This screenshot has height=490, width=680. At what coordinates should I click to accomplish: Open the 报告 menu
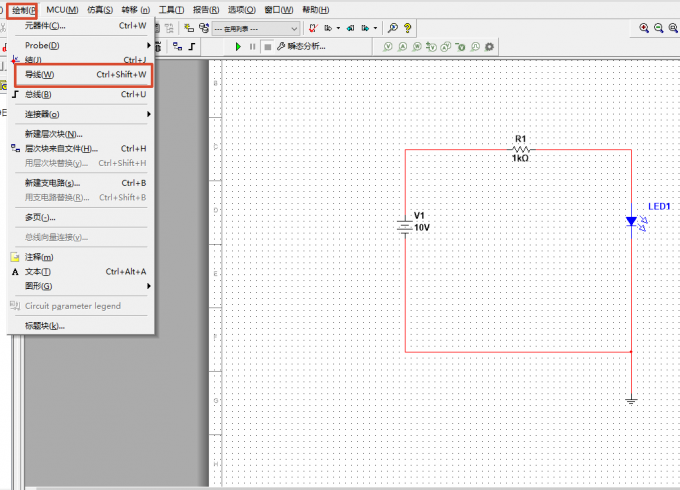(x=206, y=10)
